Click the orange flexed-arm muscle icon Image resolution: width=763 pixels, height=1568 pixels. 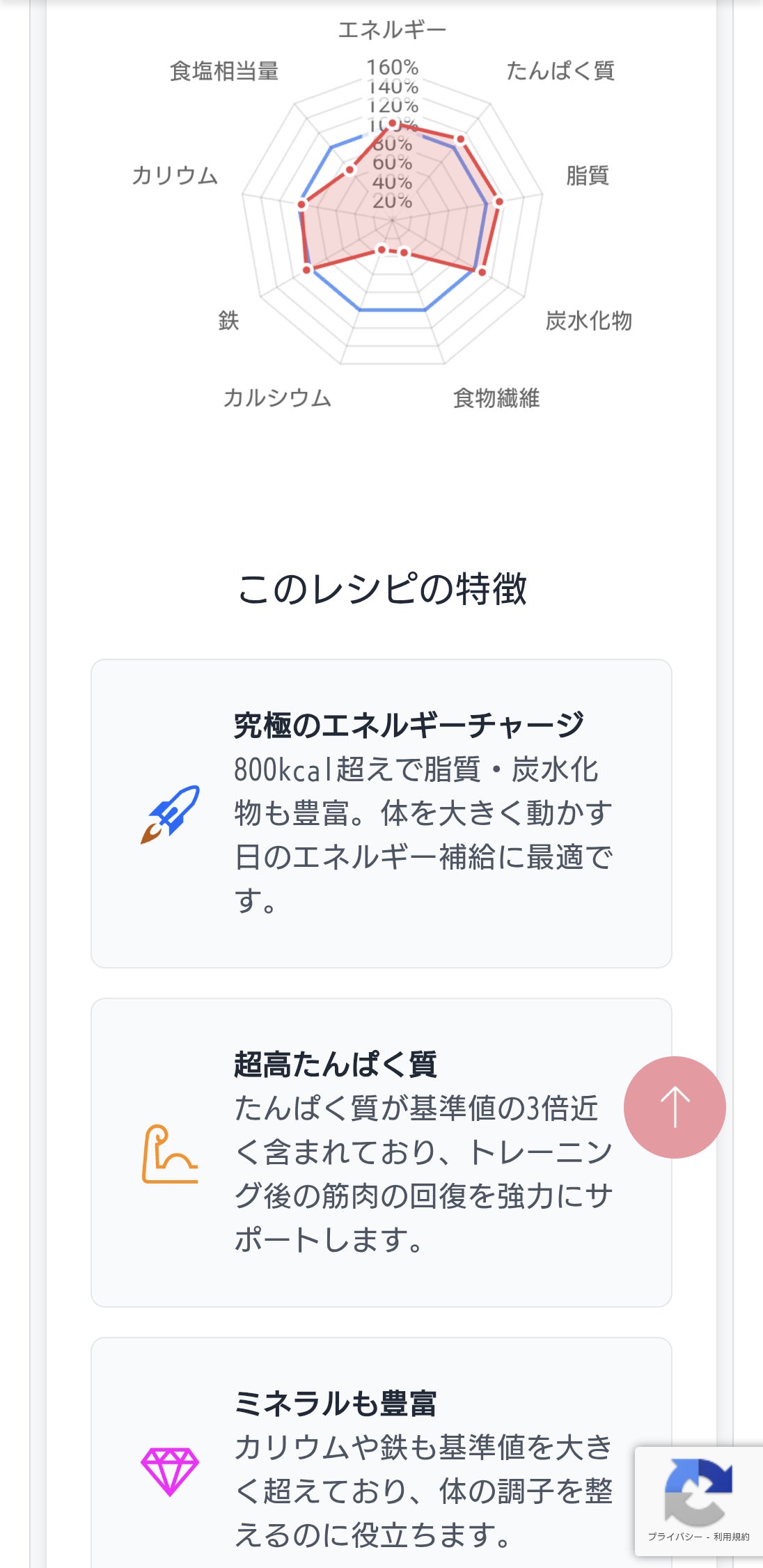click(170, 1154)
